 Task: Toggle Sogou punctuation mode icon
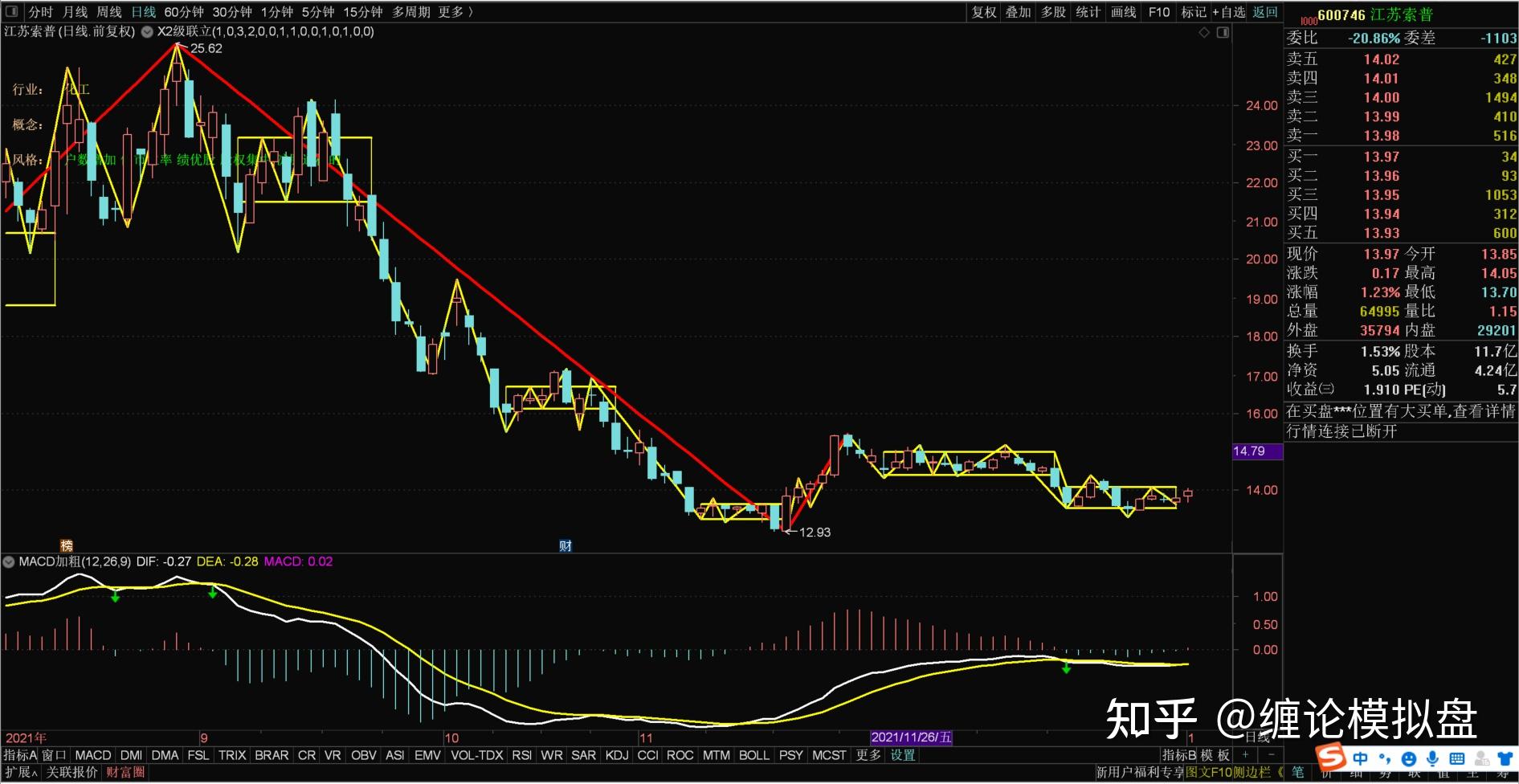pyautogui.click(x=1384, y=759)
